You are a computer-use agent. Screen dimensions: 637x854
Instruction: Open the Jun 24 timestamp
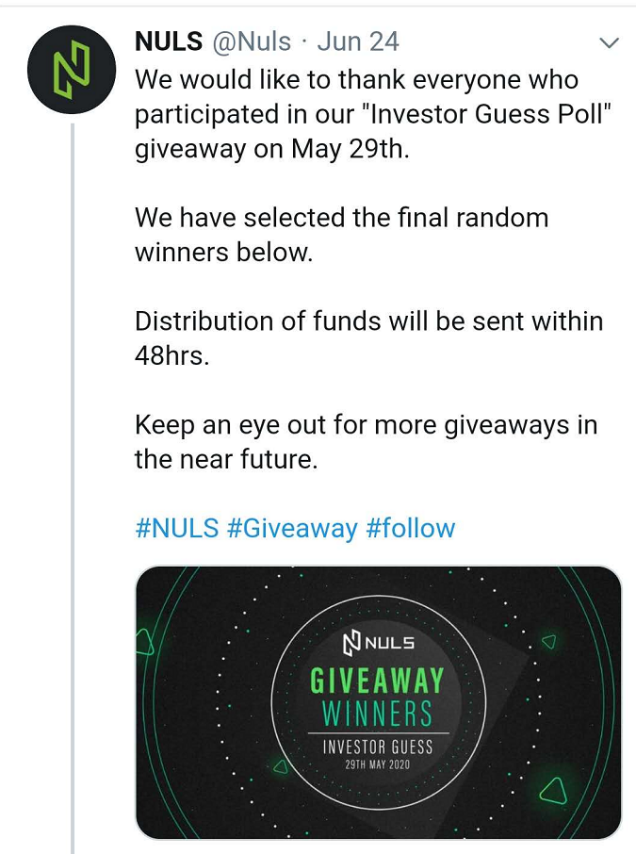(x=358, y=41)
